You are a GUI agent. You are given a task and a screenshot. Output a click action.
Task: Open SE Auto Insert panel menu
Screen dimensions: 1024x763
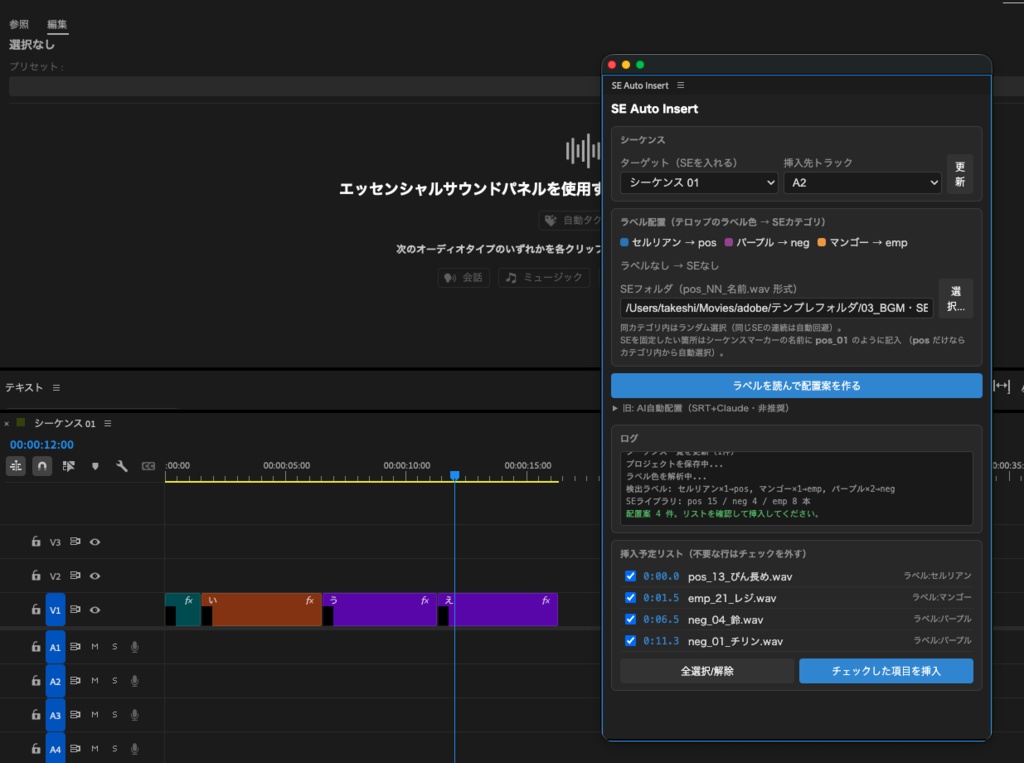coord(680,86)
